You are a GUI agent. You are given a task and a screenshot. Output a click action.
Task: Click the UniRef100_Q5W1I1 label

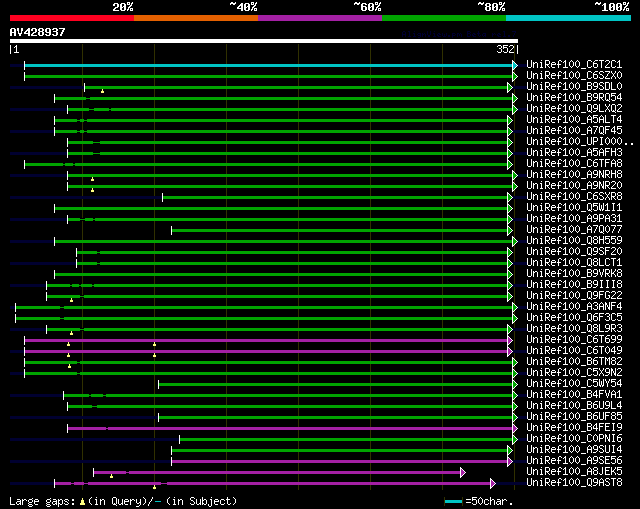coord(574,208)
